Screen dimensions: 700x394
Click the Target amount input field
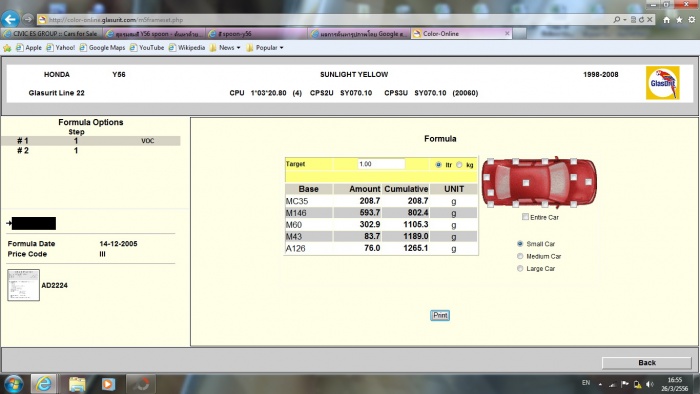[381, 164]
